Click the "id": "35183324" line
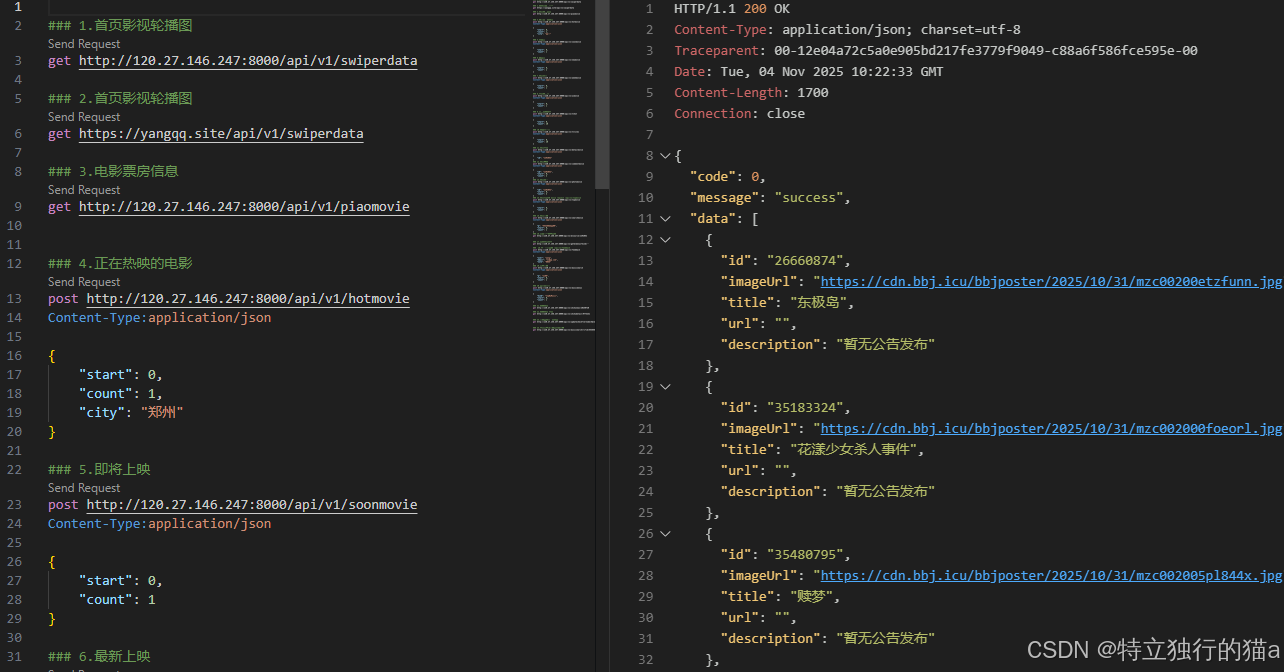 (x=786, y=408)
